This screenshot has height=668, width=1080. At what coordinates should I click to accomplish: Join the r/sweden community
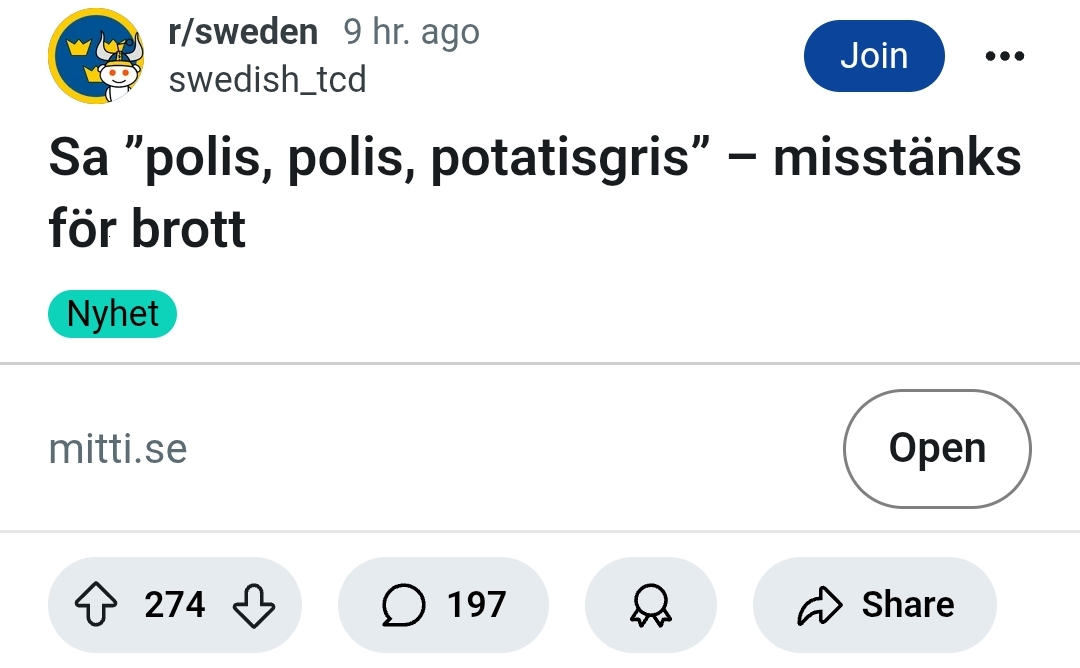point(873,56)
